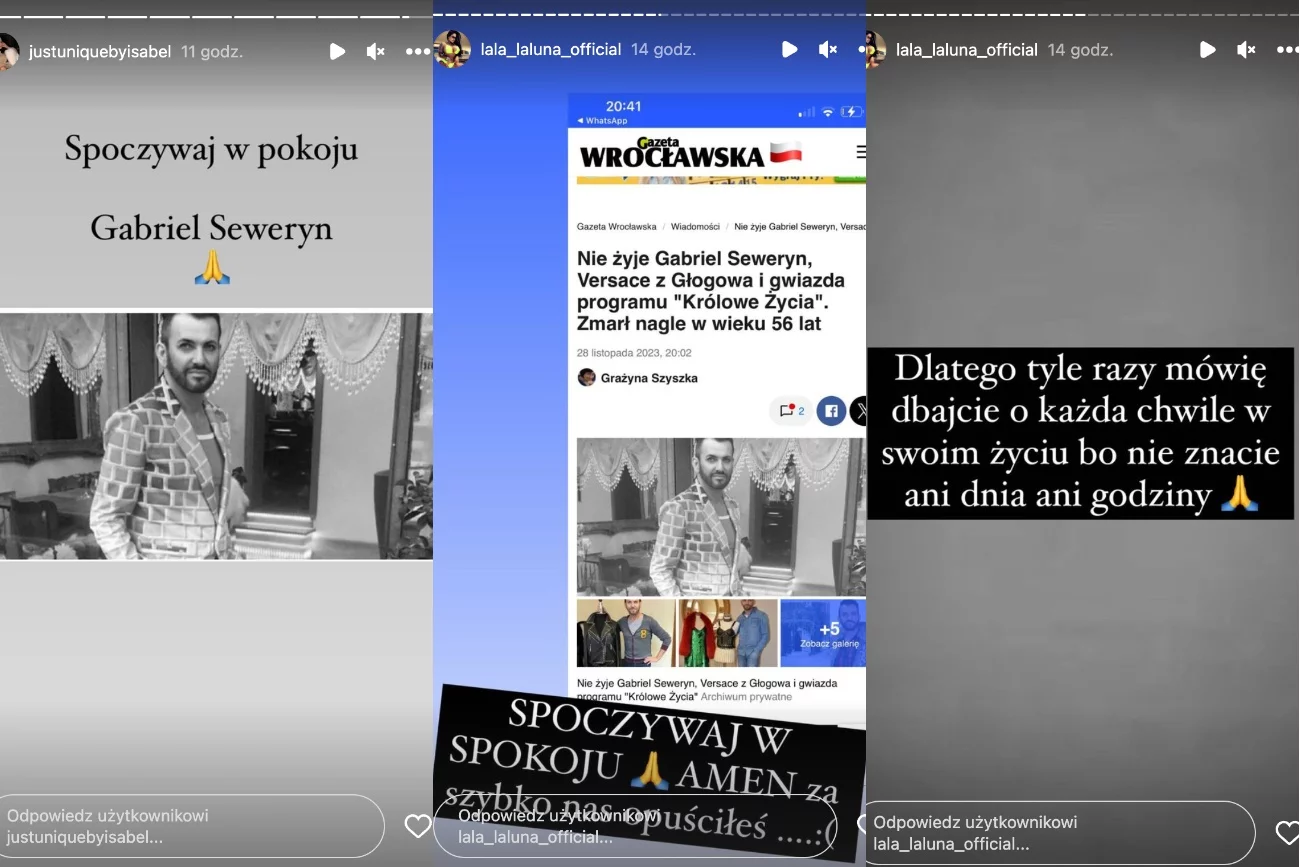Screen dimensions: 1300x867
Task: Open second gallery thumbnail with green dress
Action: 727,633
